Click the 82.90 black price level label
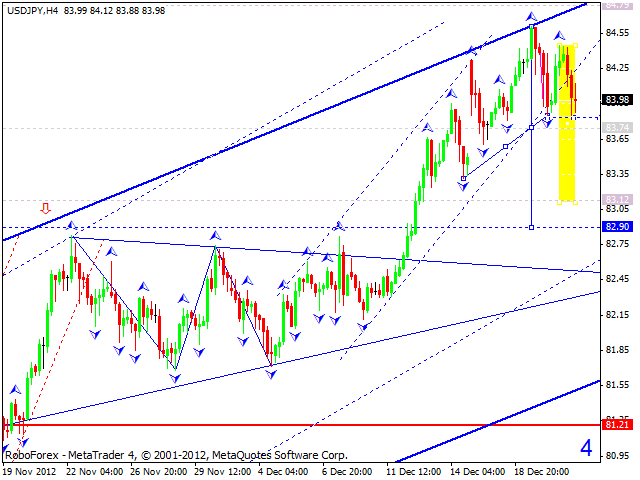This screenshot has height=480, width=640. click(x=617, y=227)
